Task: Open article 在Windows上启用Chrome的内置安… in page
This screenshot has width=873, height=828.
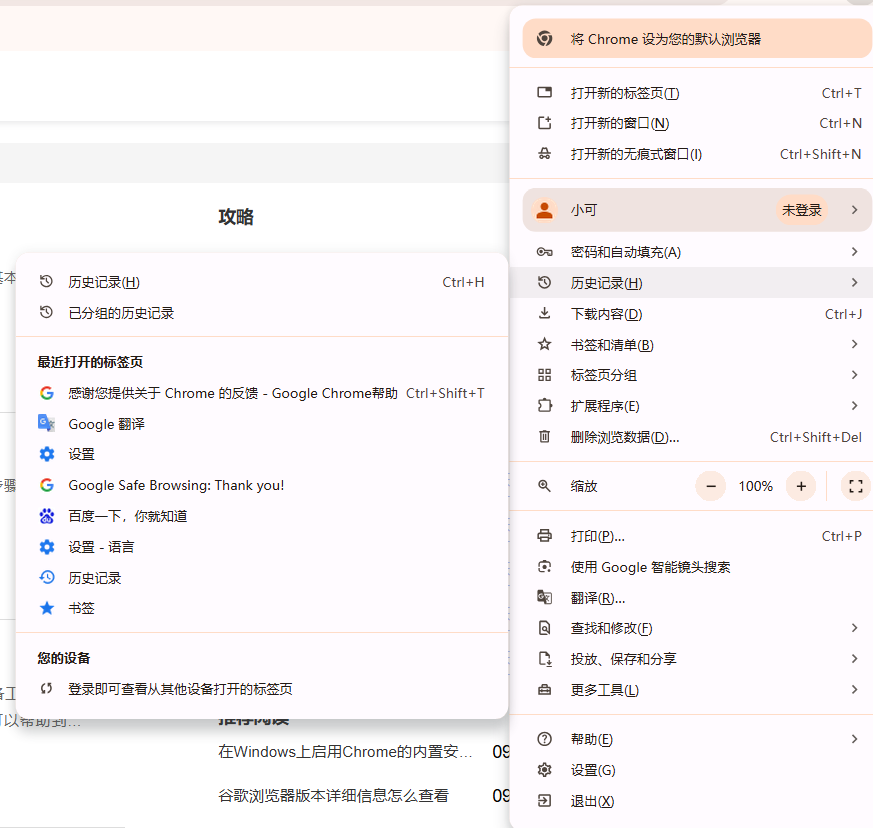Action: click(345, 752)
